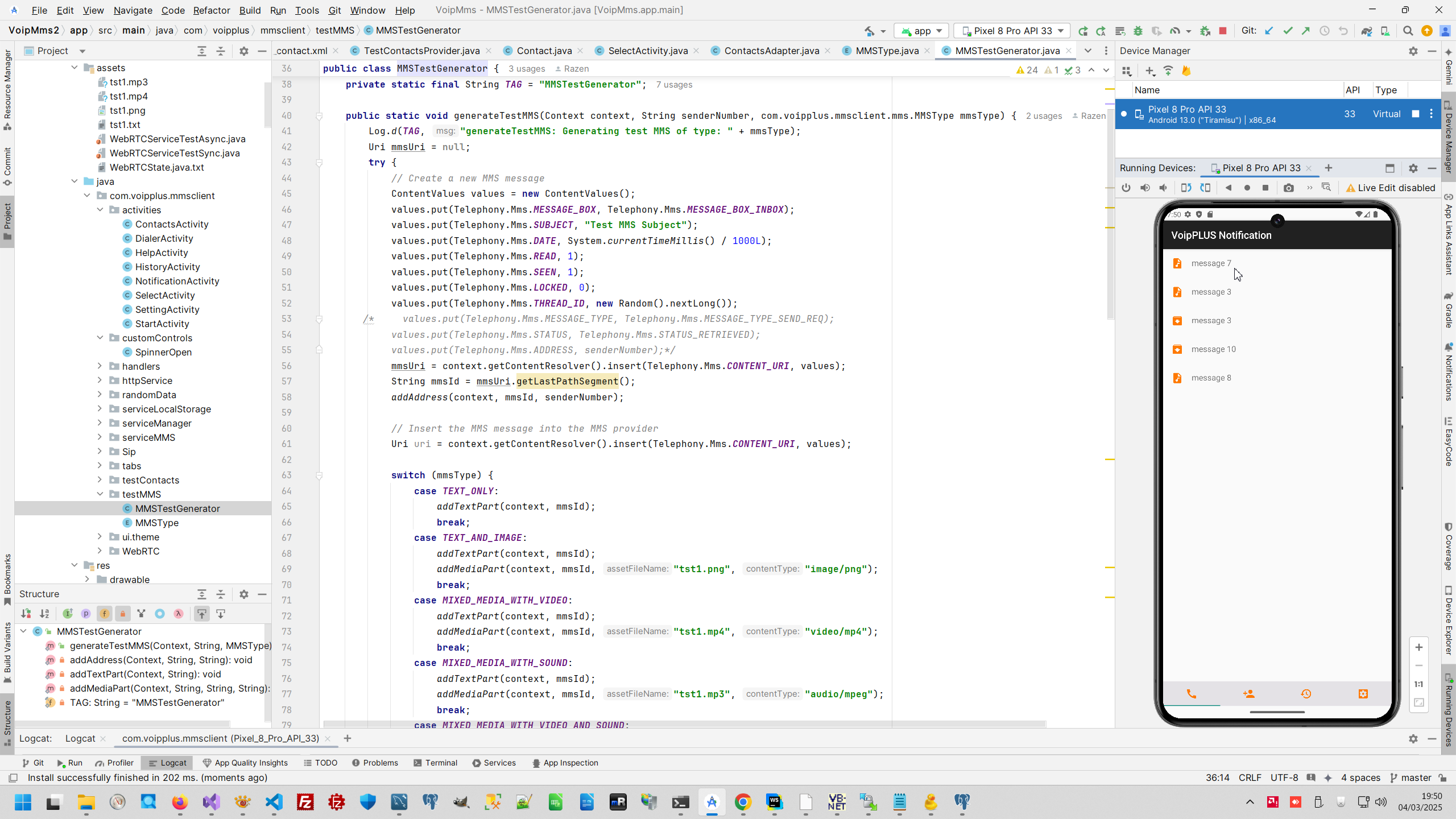This screenshot has width=1456, height=819.
Task: Click the Stop app red square icon
Action: pyautogui.click(x=1223, y=31)
